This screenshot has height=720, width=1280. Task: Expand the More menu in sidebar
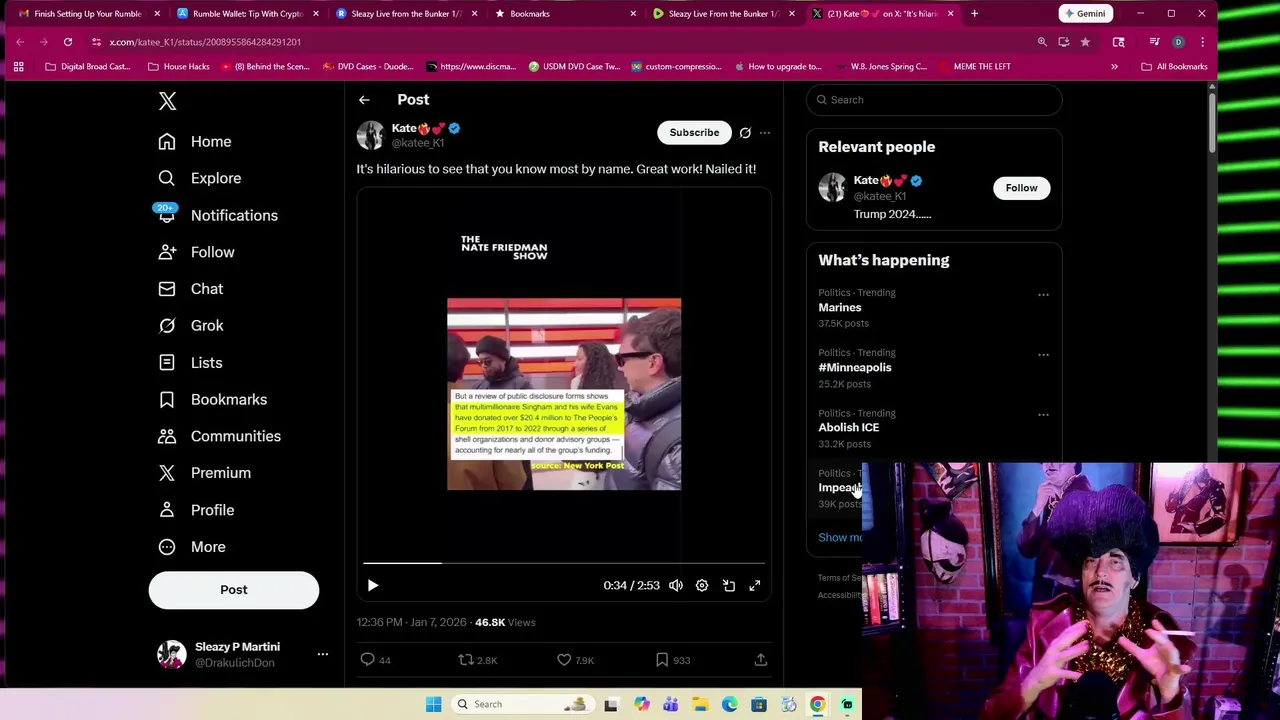[192, 547]
